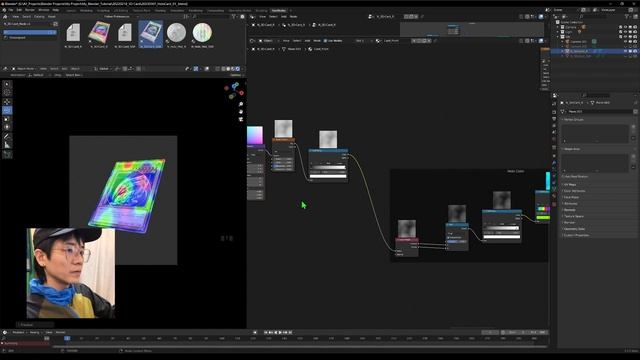Expand the Face Maps panel
This screenshot has width=640, height=360.
[x=571, y=197]
